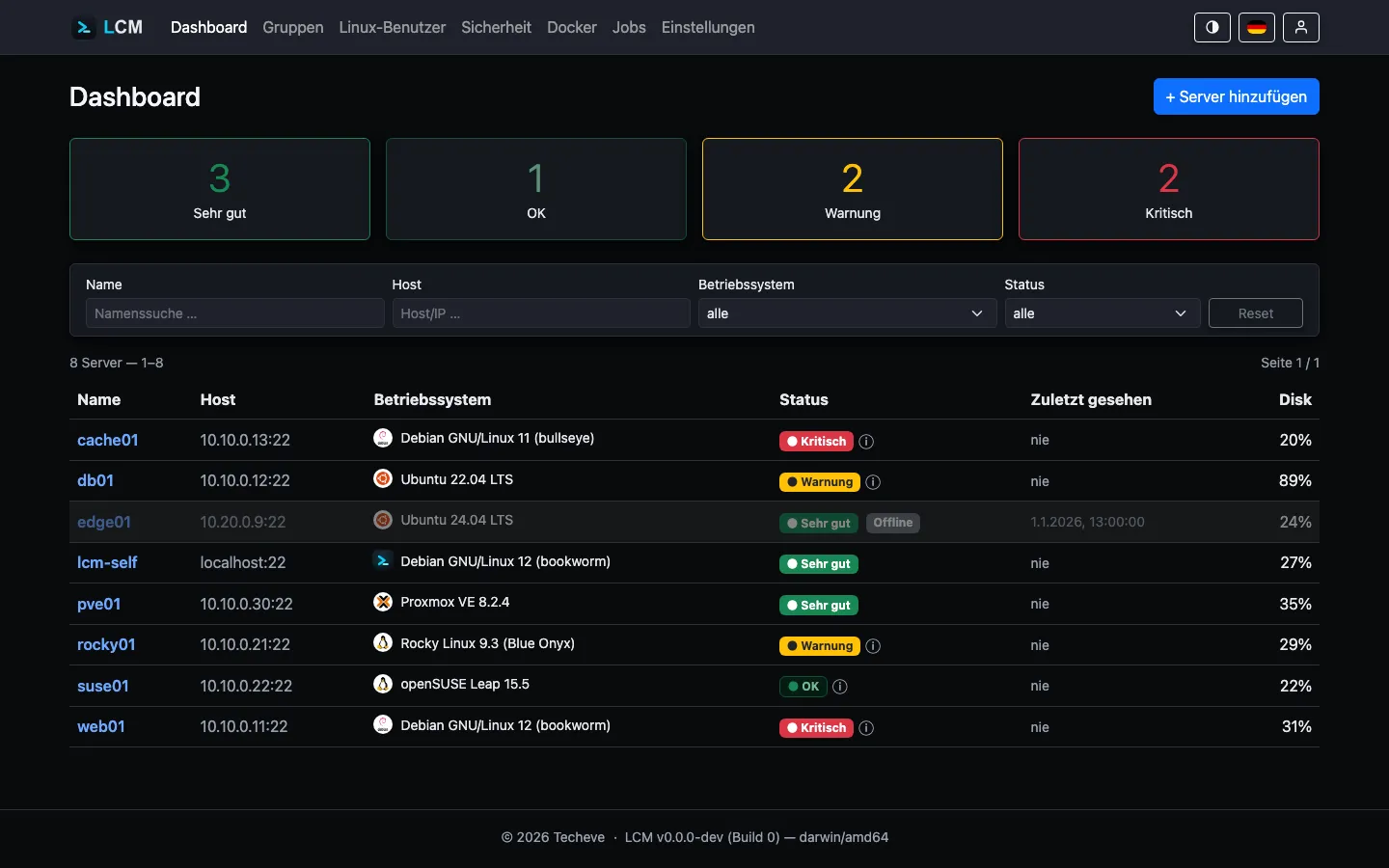The image size is (1389, 868).
Task: Open the Betriebssystem filter dropdown
Action: pos(847,313)
